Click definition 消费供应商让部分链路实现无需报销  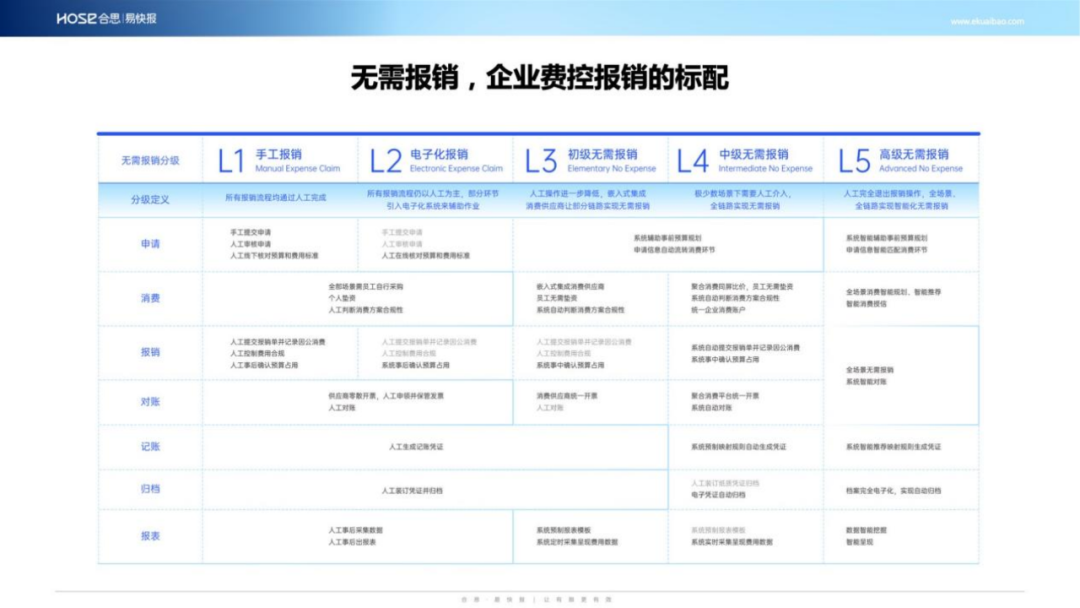pos(588,206)
